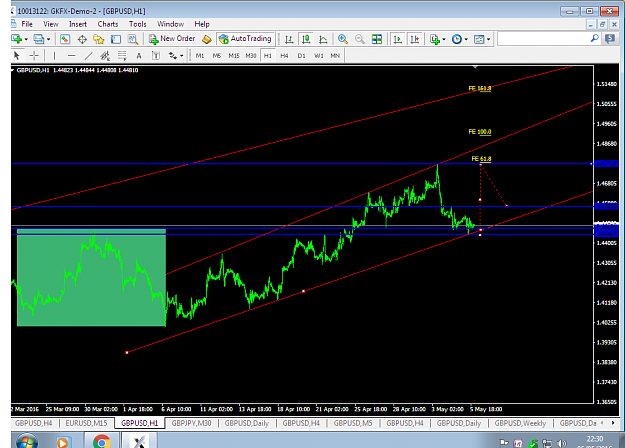Viewport: 625px width, 448px height.
Task: Select the D1 timeframe
Action: (301, 55)
